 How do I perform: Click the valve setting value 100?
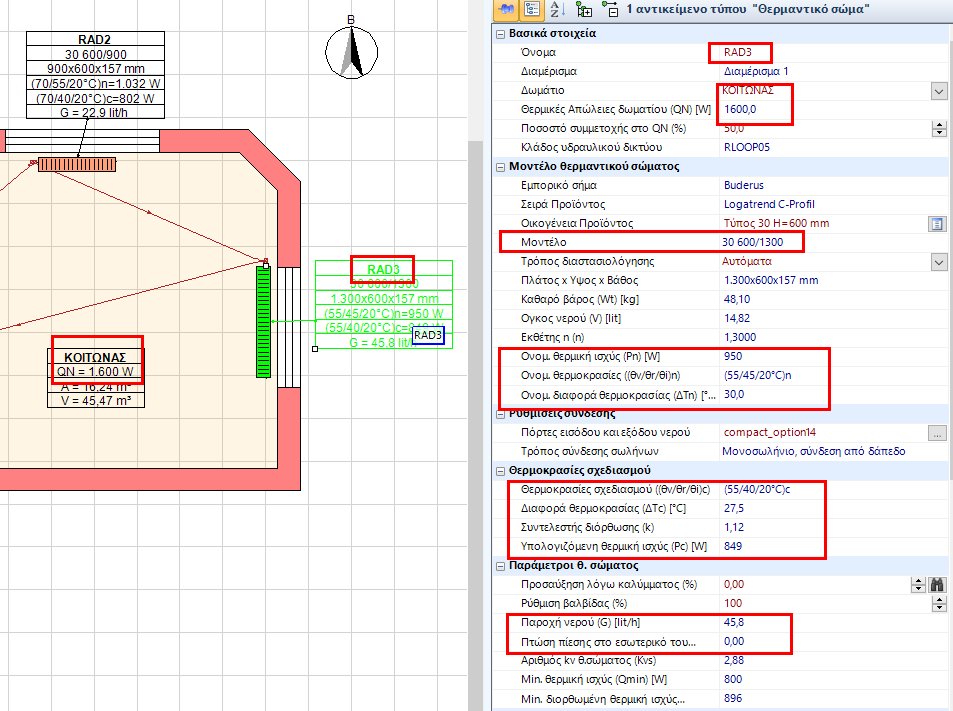(x=733, y=603)
